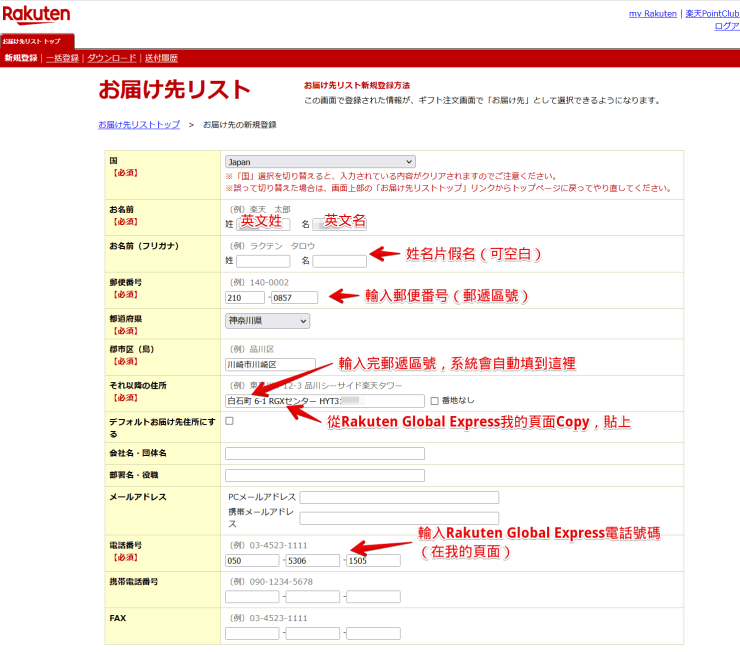
Task: Click the 携帯メールアドレス input field
Action: click(399, 518)
